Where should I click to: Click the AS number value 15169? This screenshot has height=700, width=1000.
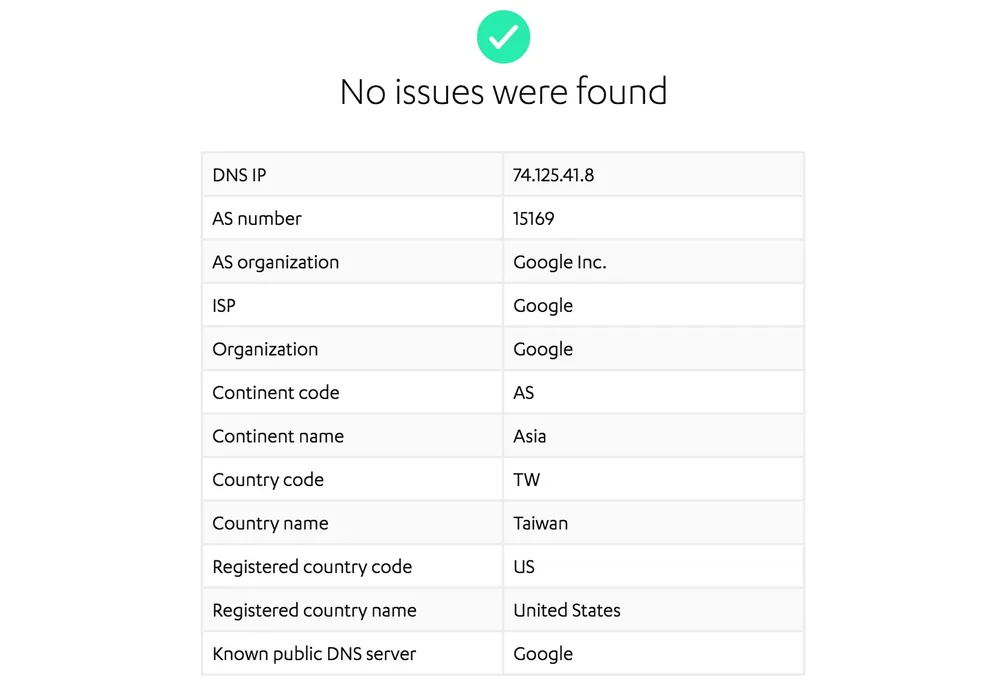point(533,219)
